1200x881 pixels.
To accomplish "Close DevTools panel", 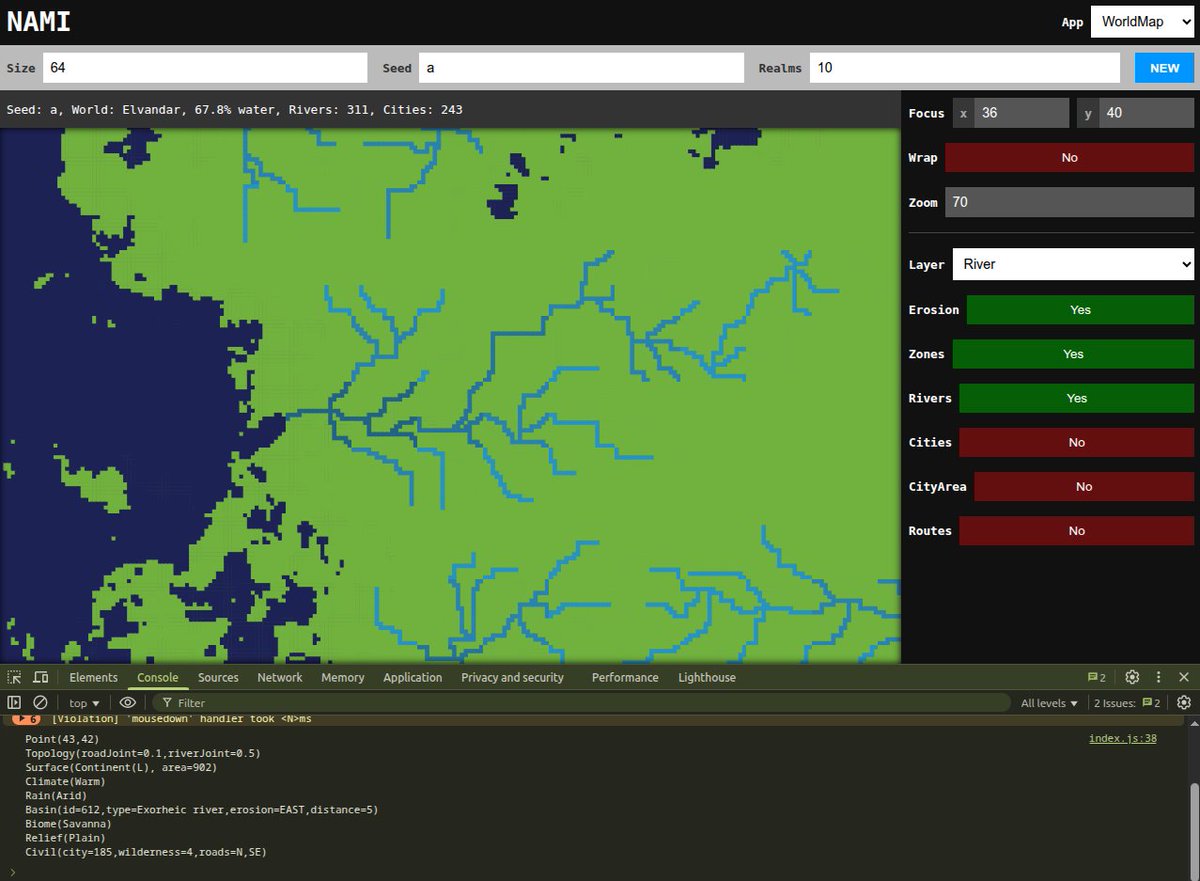I will tap(1184, 677).
